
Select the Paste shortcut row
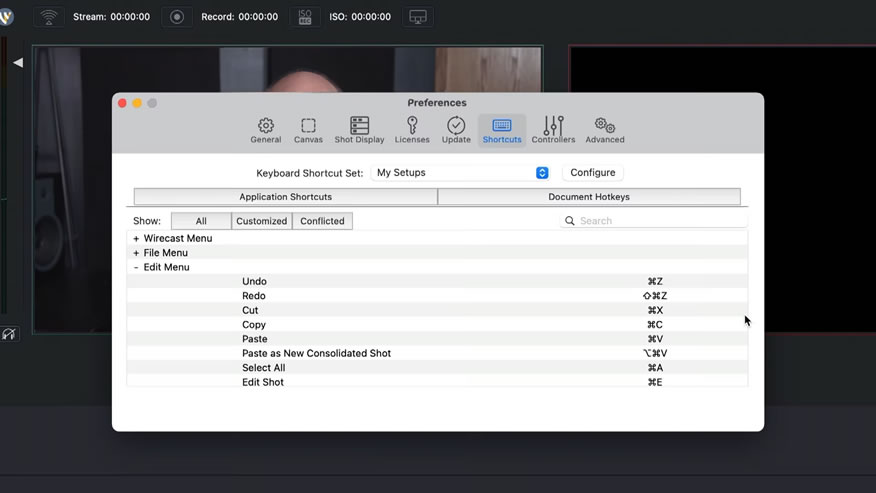coord(437,339)
